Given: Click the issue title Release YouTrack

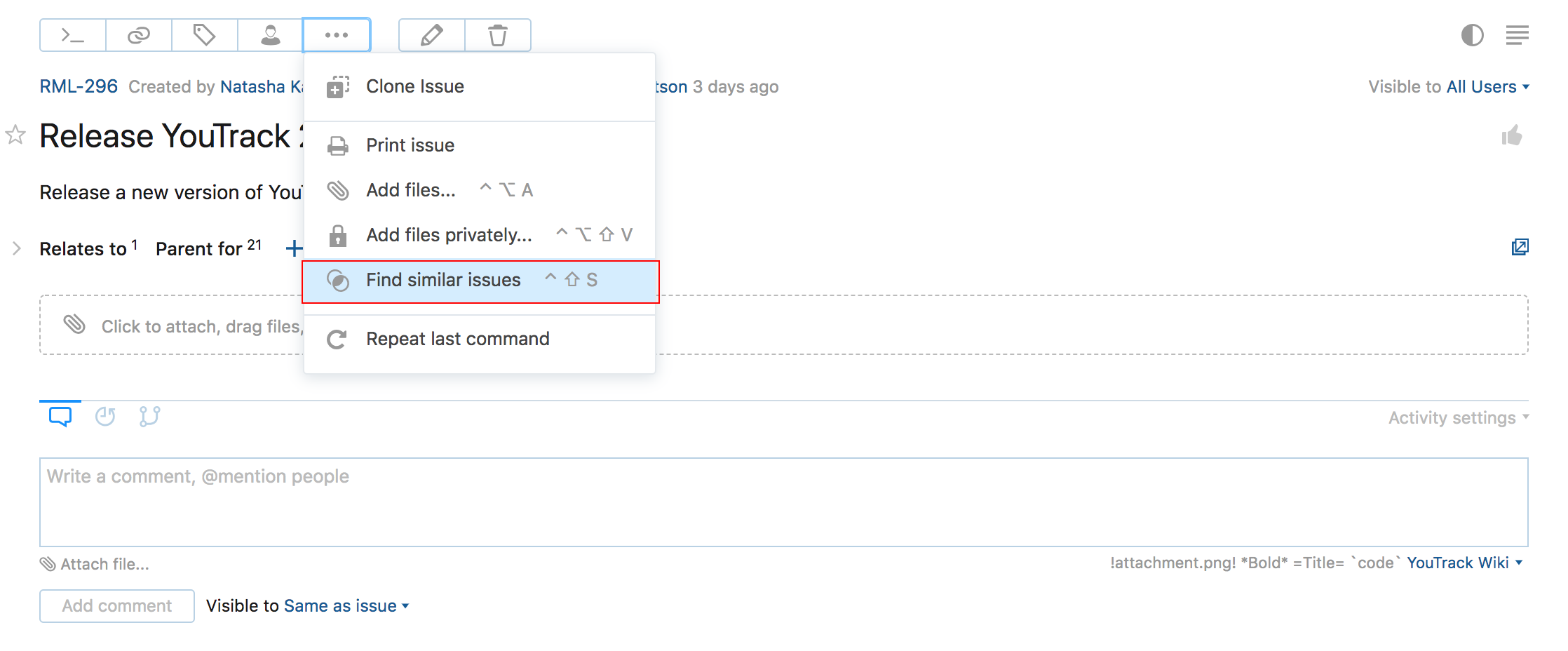Looking at the screenshot, I should (x=172, y=135).
